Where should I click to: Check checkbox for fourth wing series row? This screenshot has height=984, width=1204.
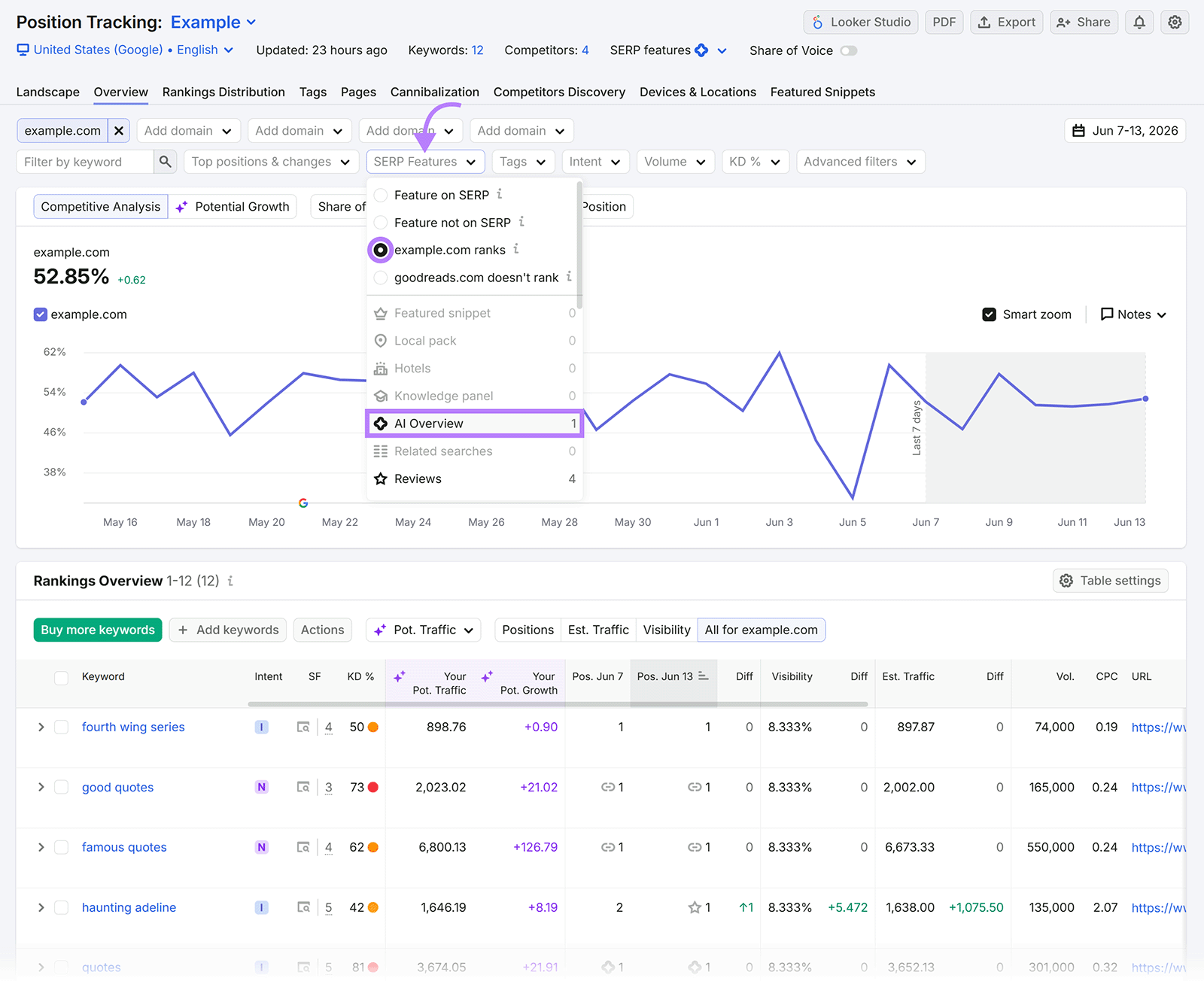tap(62, 727)
